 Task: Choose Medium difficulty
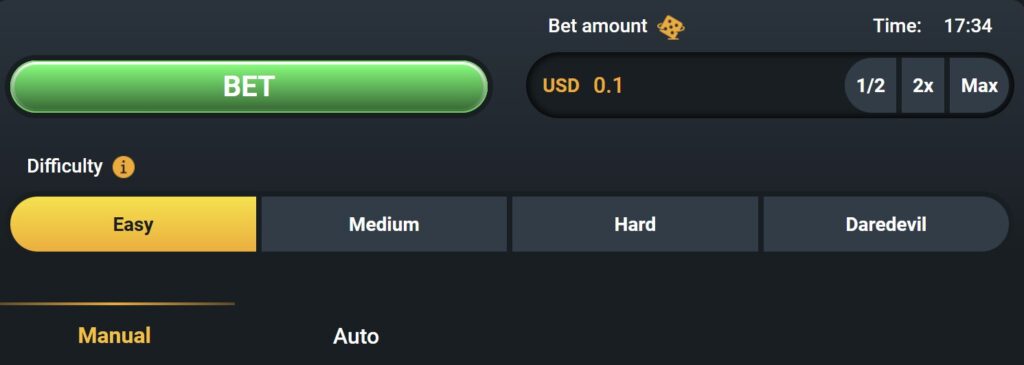(x=384, y=225)
